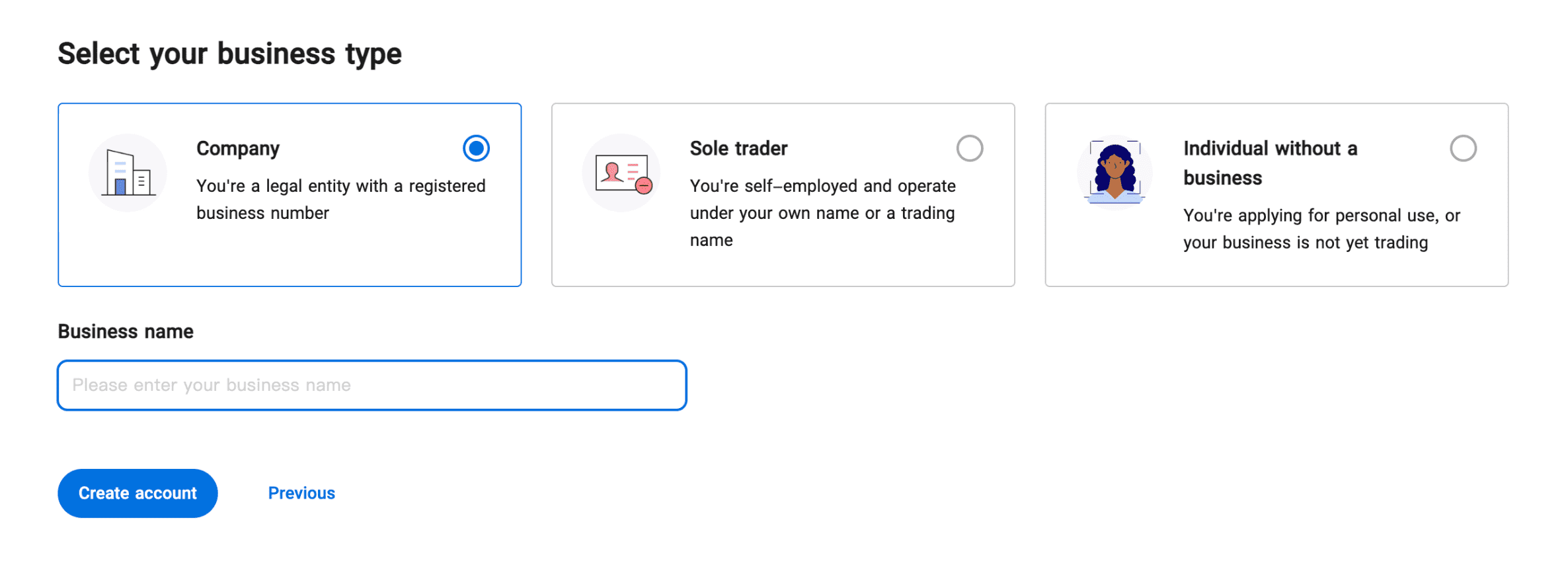
Task: Select the Sole trader radio button
Action: 969,148
